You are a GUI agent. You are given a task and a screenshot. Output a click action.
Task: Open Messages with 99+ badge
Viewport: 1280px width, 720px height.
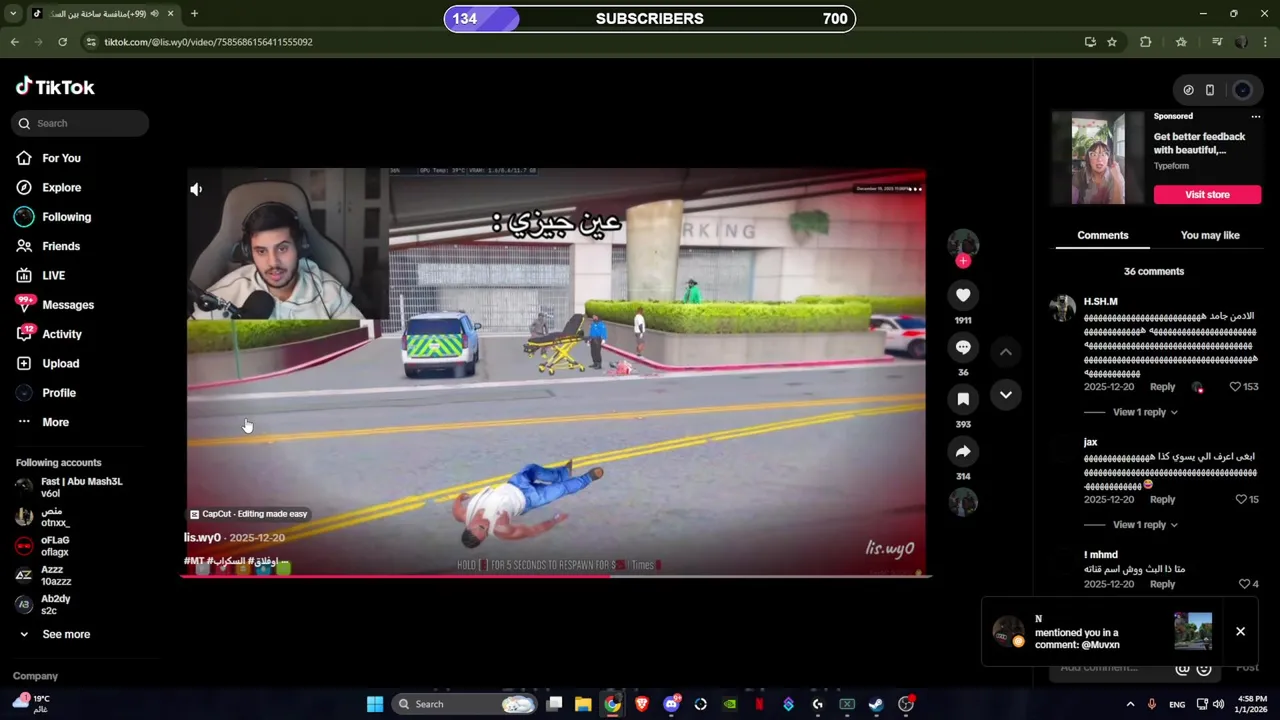[x=54, y=305]
